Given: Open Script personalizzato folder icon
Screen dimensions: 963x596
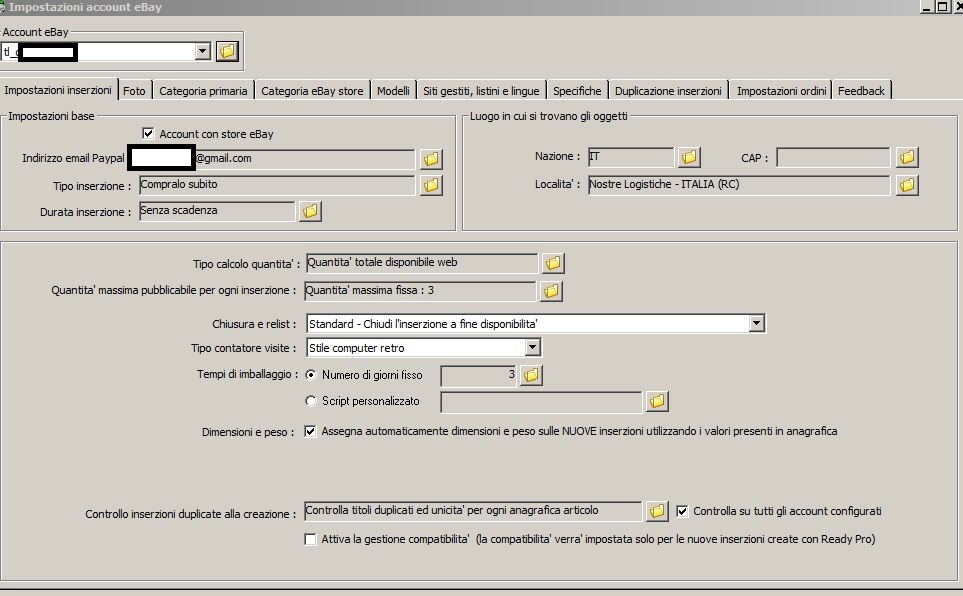Looking at the screenshot, I should coord(657,401).
